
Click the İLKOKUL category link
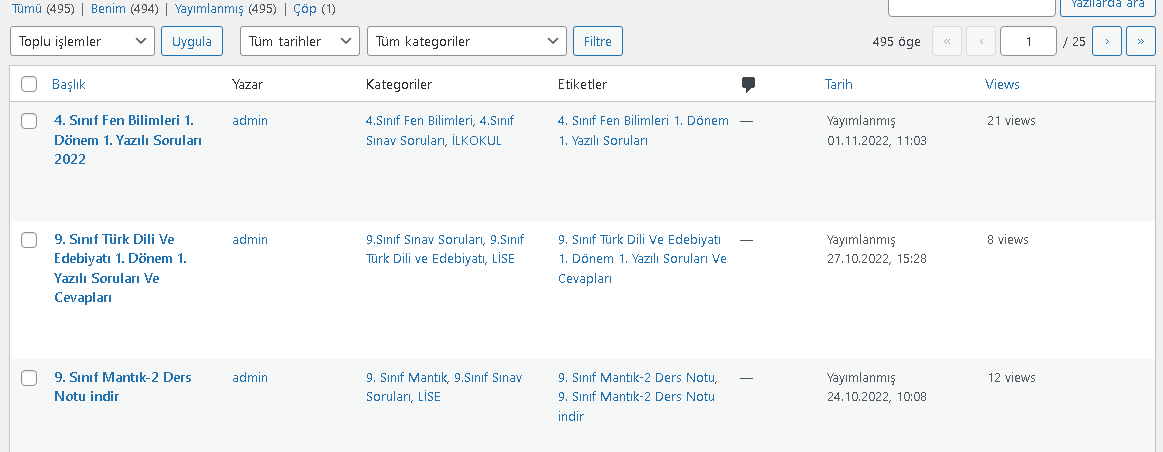coord(476,140)
